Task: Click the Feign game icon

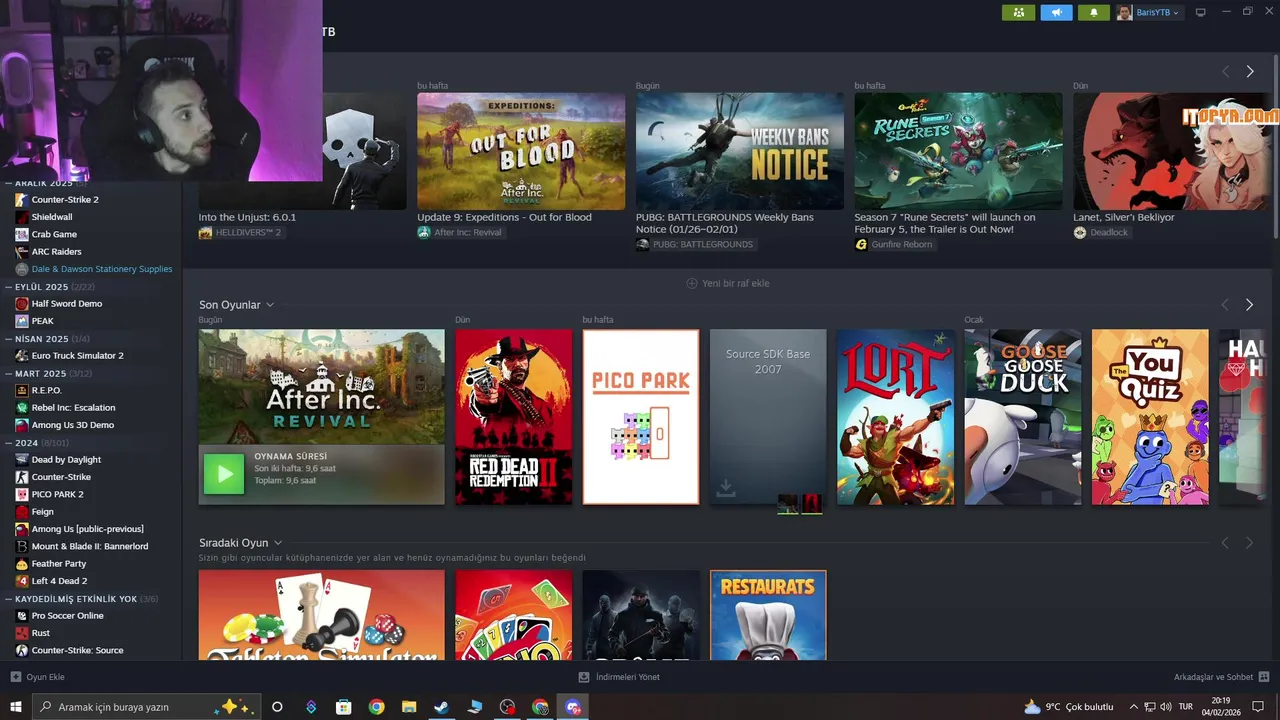Action: (x=22, y=512)
